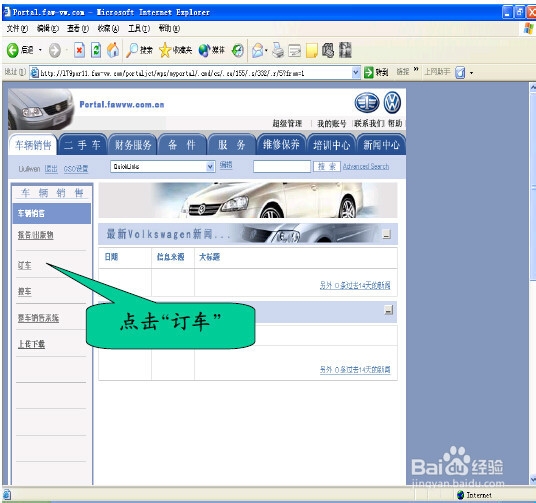Open the Mail envelope icon
Image resolution: width=536 pixels, height=503 pixels.
tap(257, 51)
